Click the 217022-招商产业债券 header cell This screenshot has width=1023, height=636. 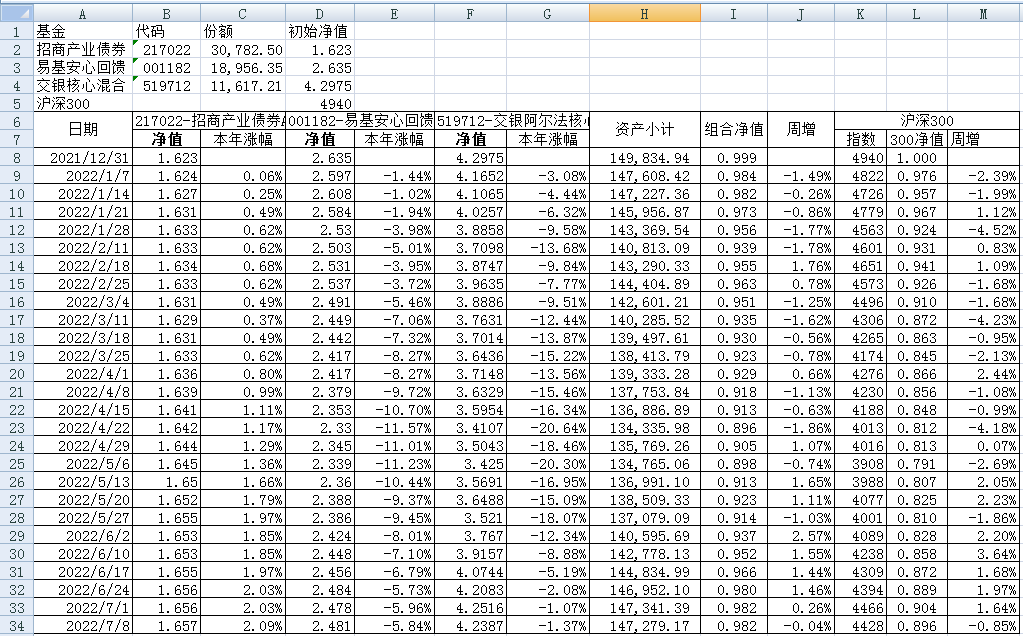click(209, 121)
